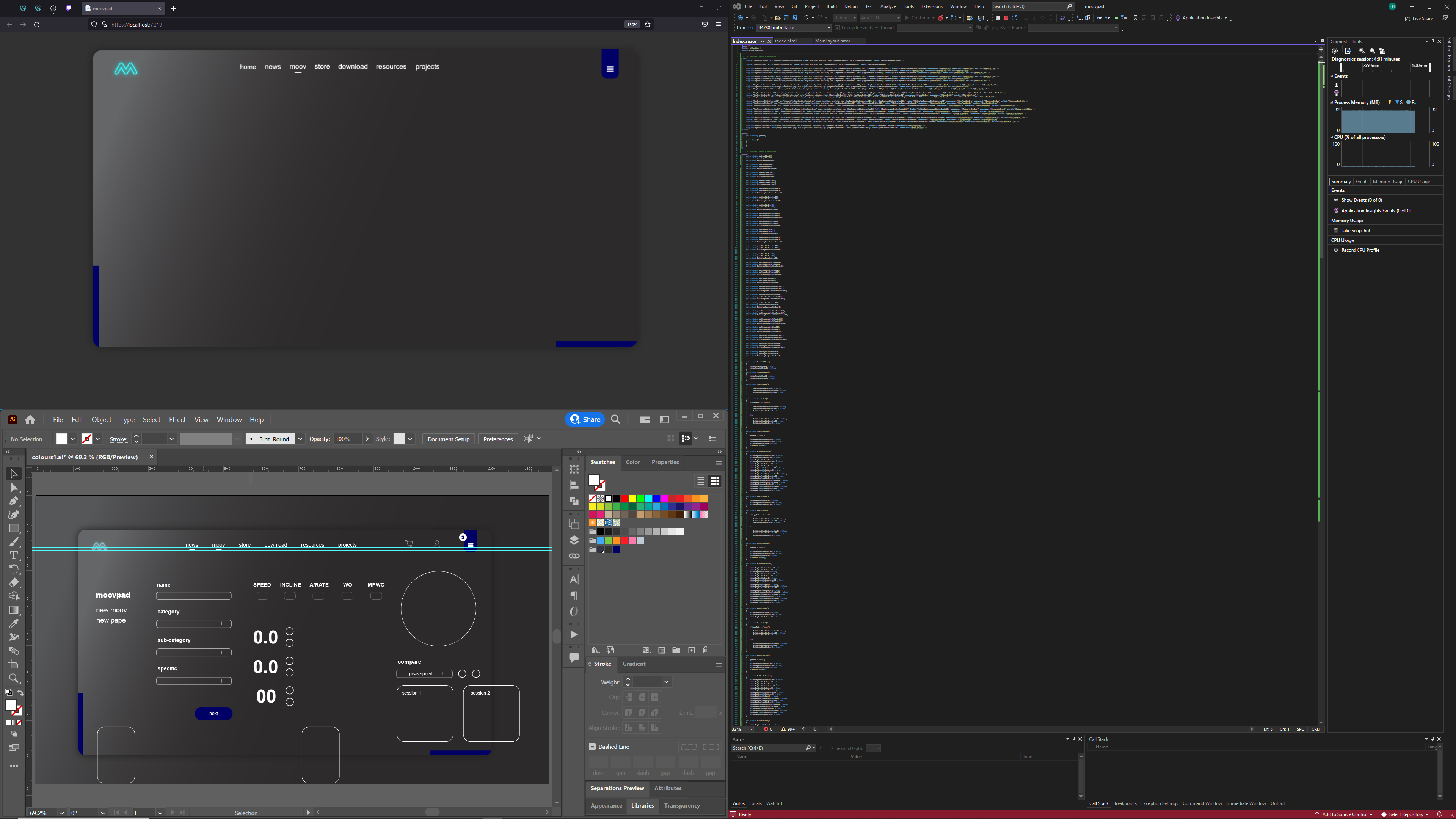Click the Document Setup button
Screen dimensions: 1456x819
(x=448, y=439)
